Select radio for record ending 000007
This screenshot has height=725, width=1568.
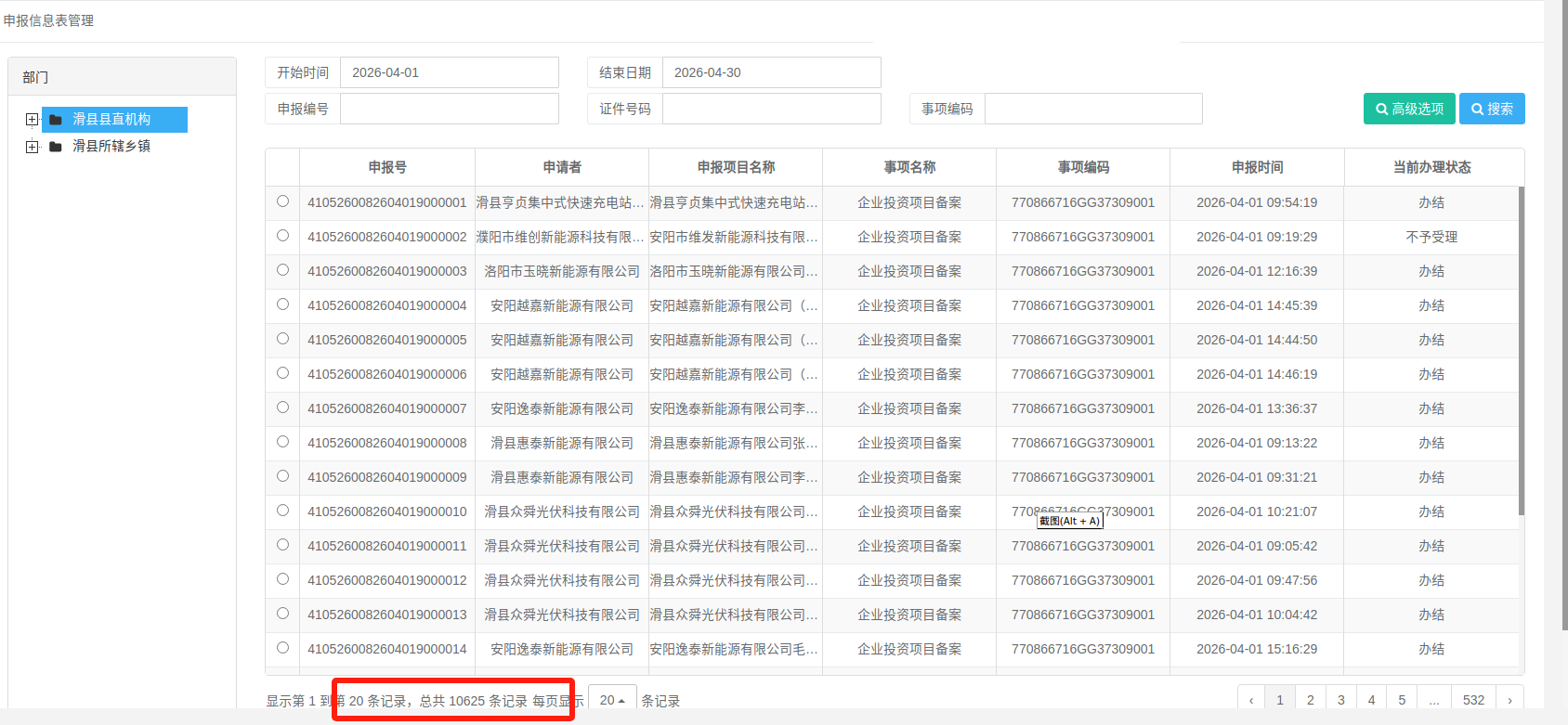coord(282,408)
